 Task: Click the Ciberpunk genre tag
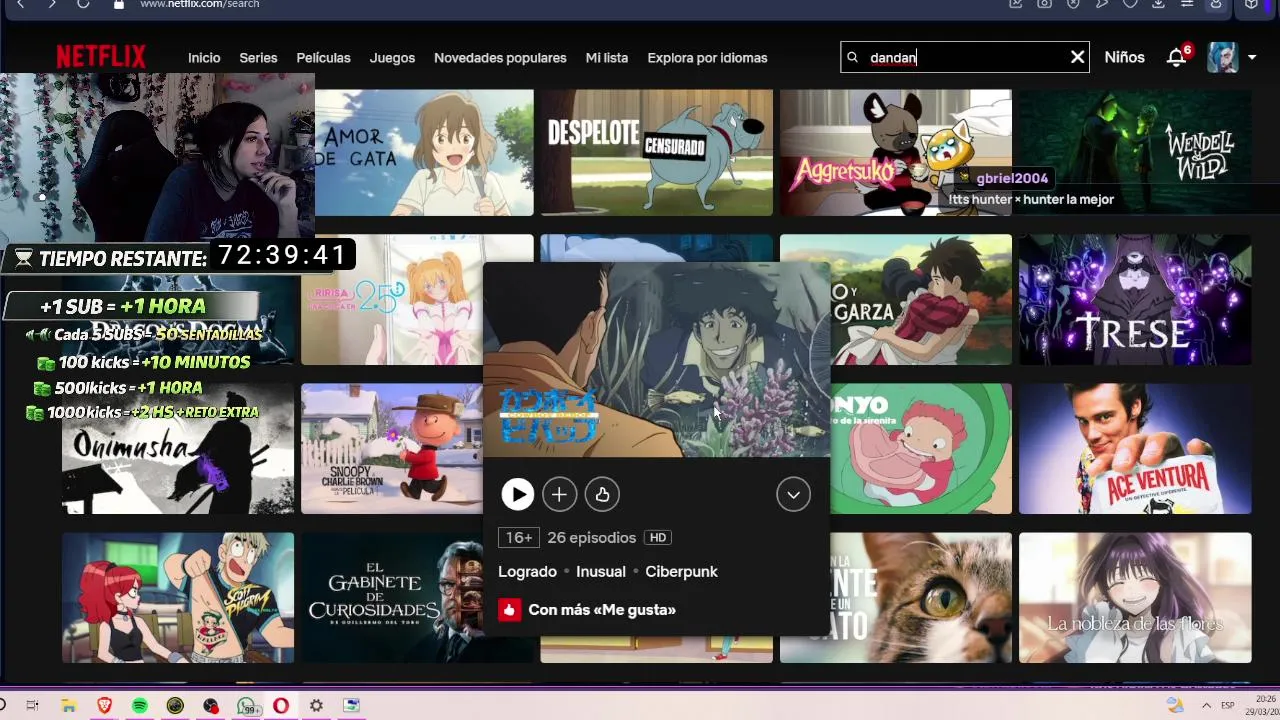681,572
